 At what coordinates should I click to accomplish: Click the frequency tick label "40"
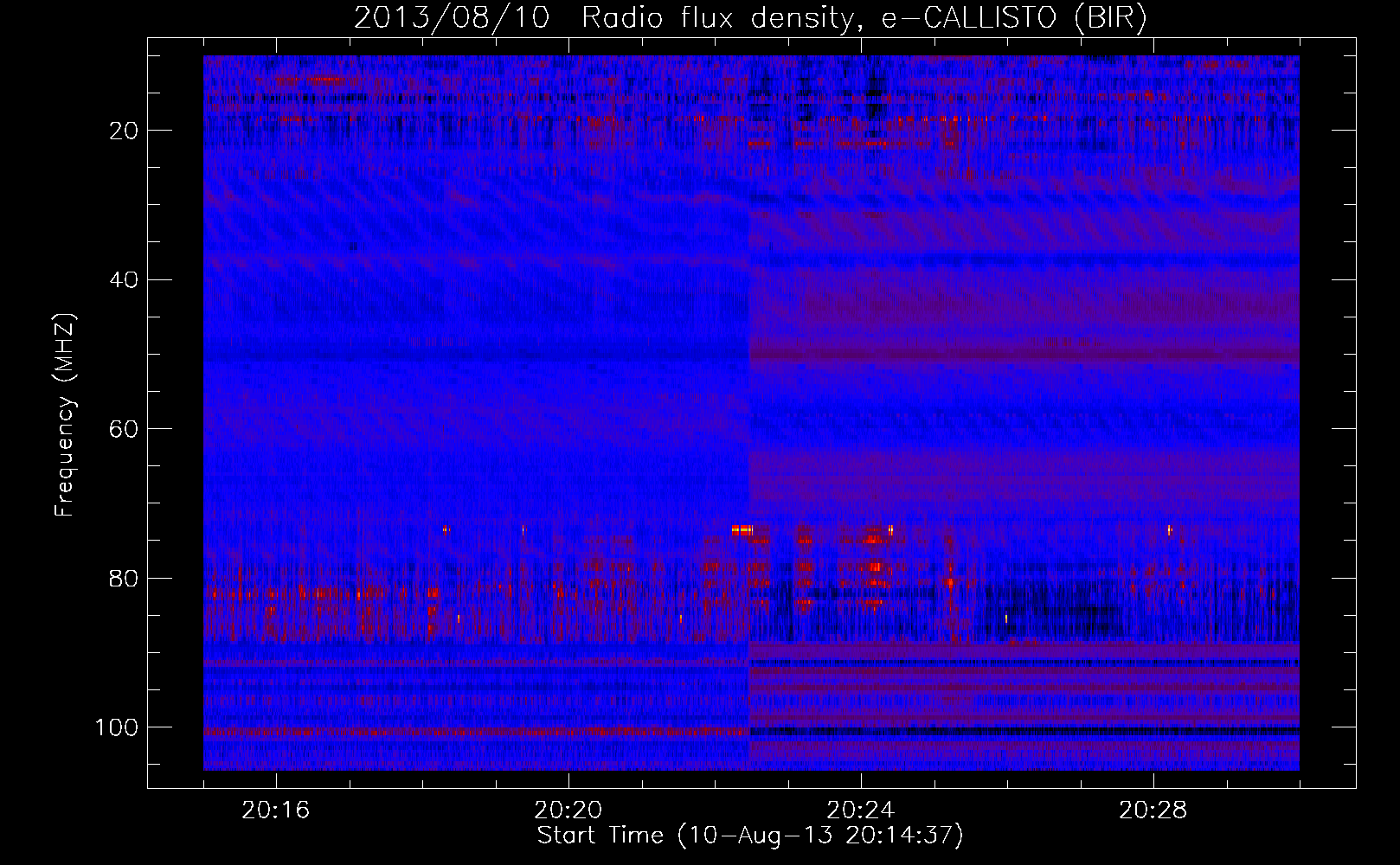pos(124,280)
